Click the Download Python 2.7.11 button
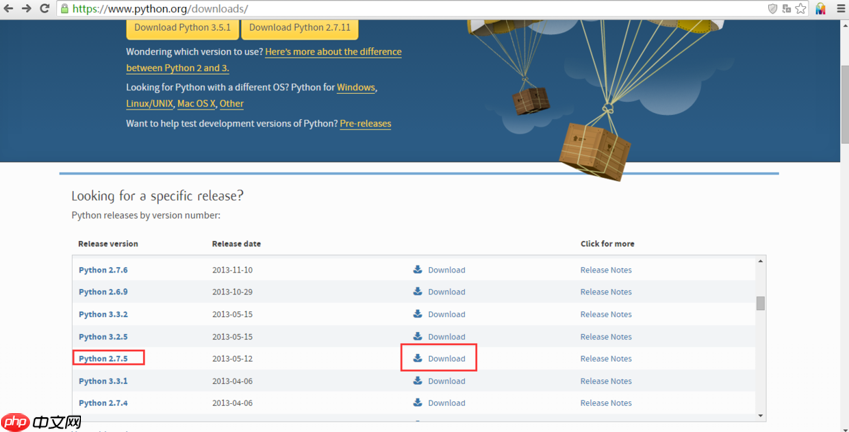Screen dimensions: 849x432 pos(299,28)
